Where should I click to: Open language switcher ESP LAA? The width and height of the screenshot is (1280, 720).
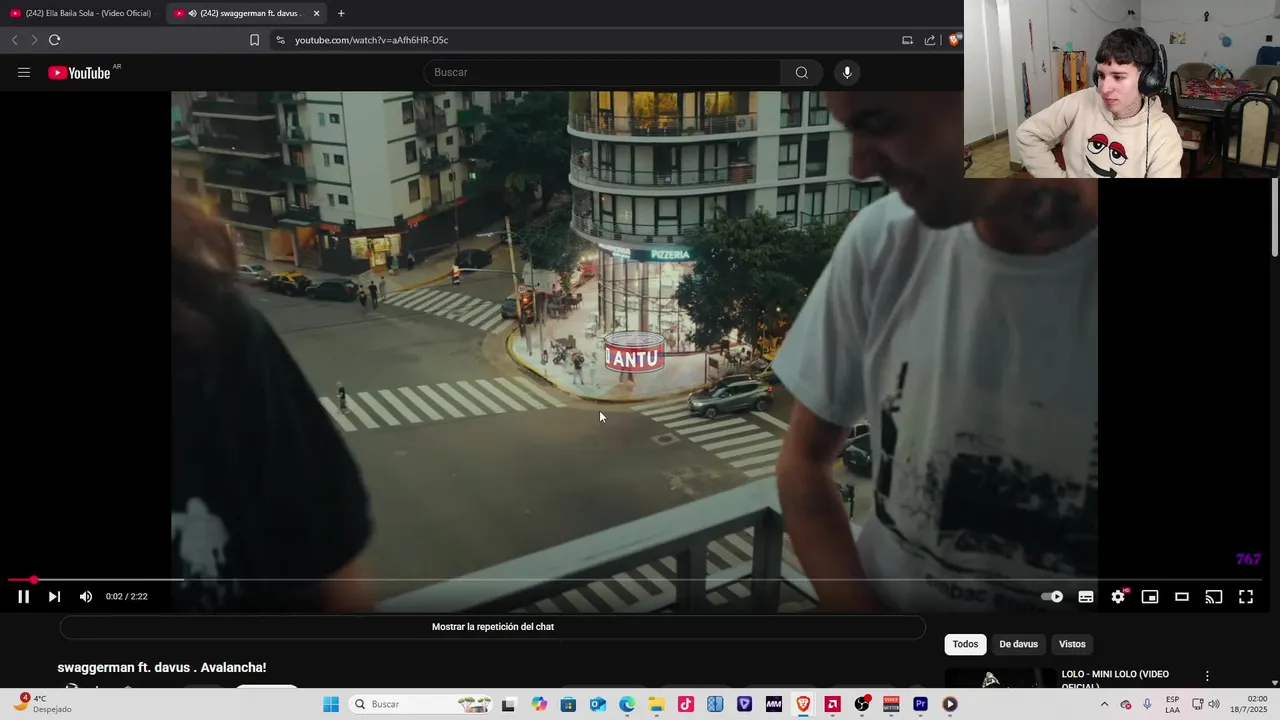[x=1172, y=704]
